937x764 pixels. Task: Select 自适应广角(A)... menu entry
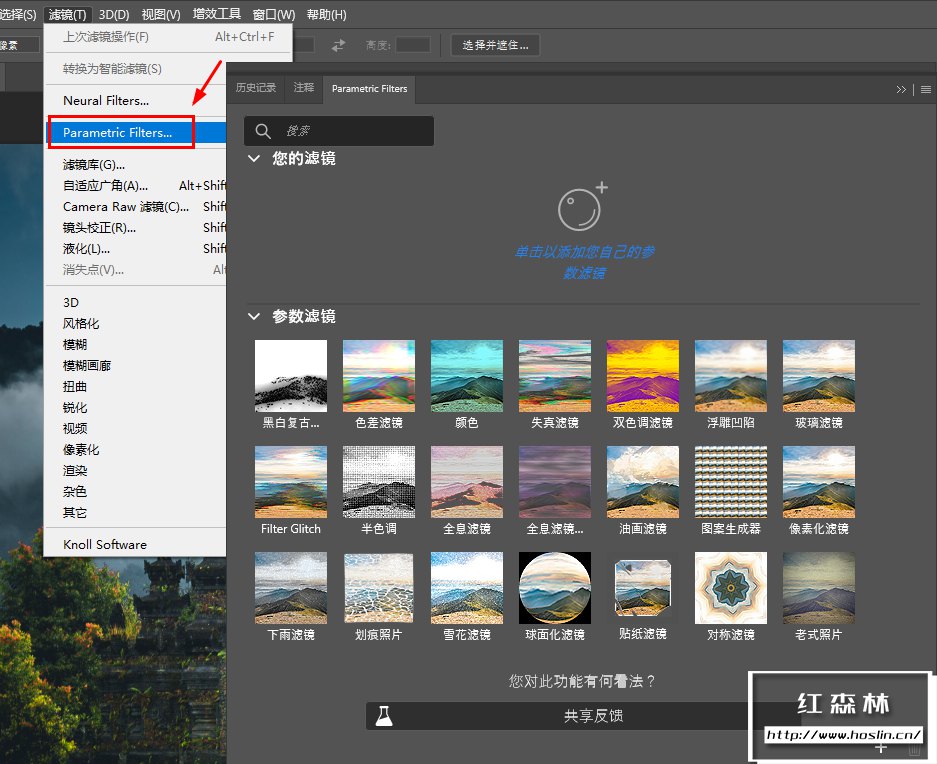(x=136, y=185)
